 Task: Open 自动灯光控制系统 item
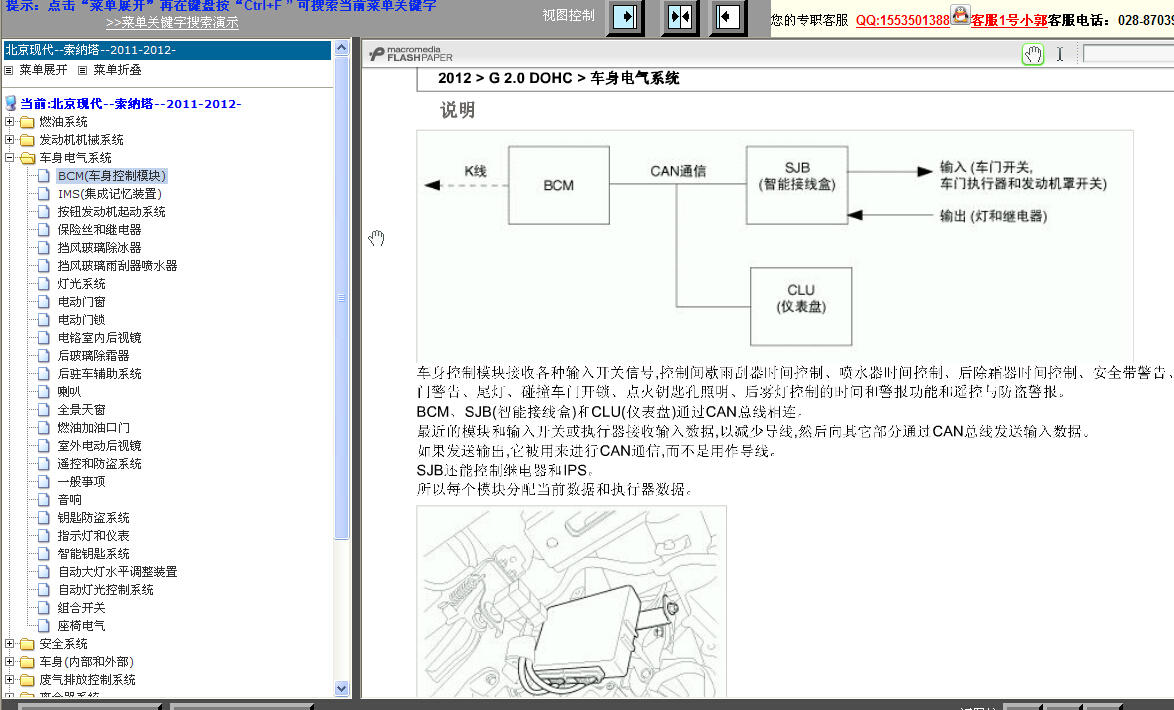coord(106,589)
